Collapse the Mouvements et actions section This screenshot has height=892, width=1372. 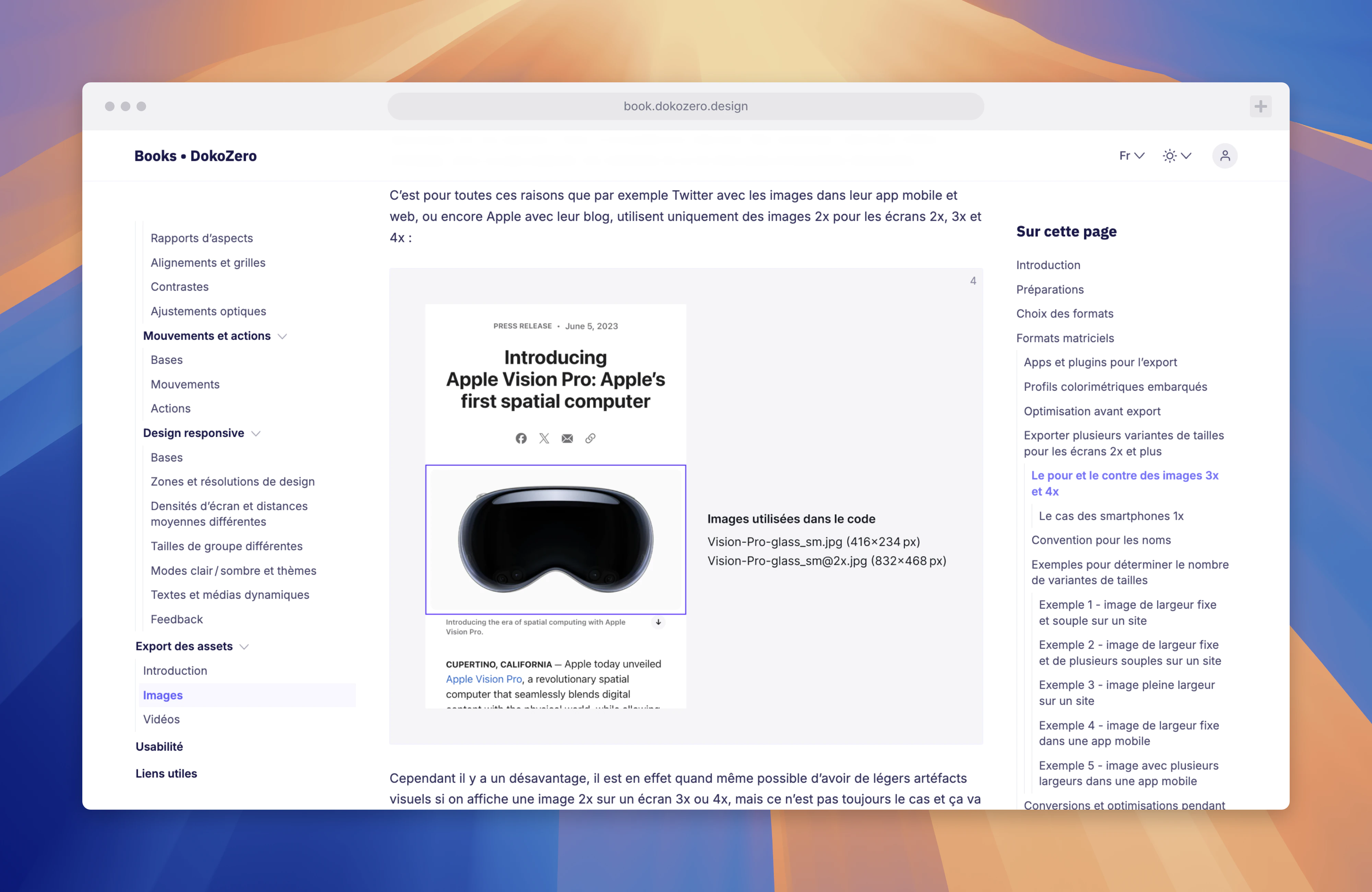pos(283,336)
